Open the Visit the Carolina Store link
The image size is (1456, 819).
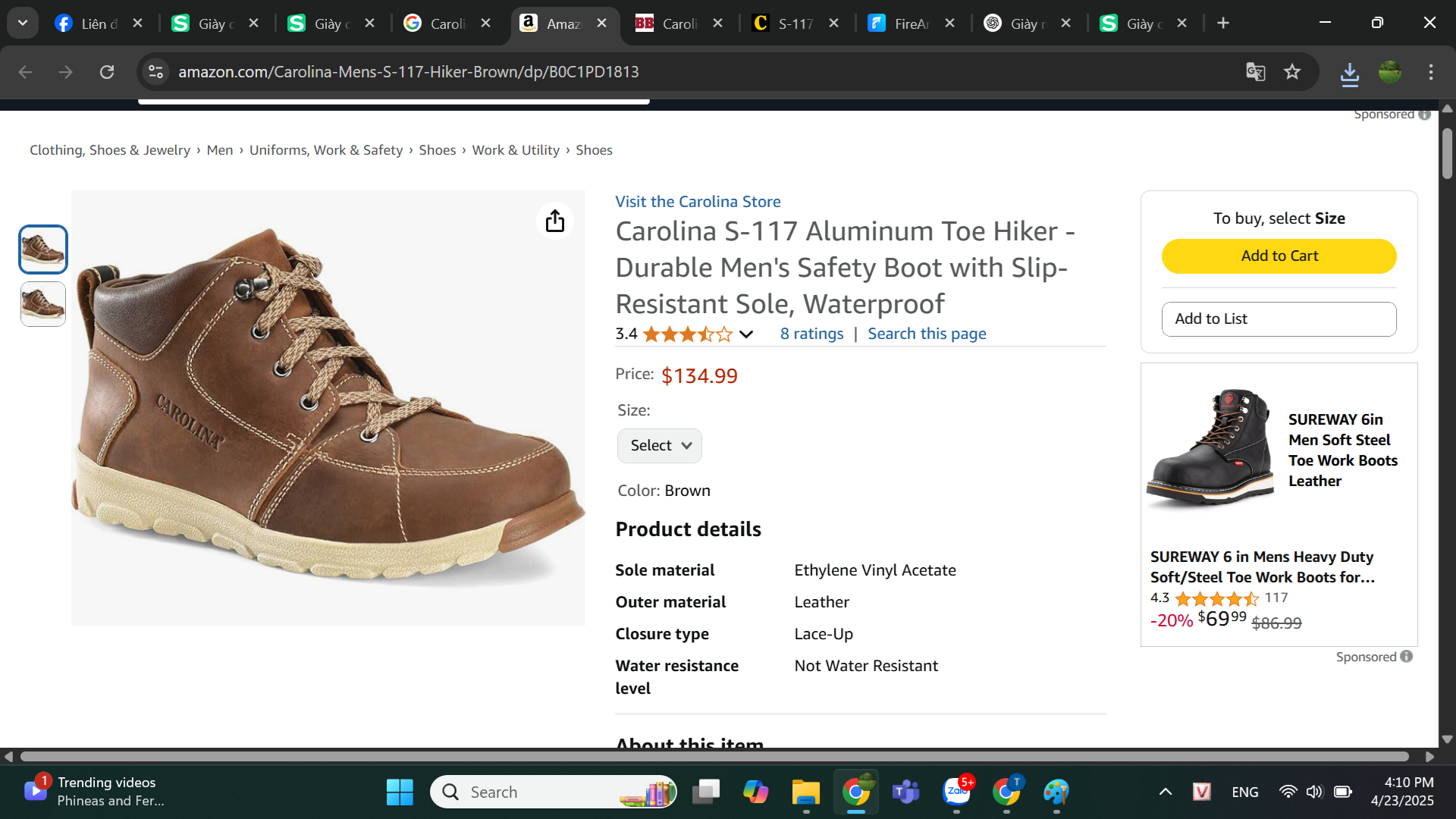click(698, 202)
